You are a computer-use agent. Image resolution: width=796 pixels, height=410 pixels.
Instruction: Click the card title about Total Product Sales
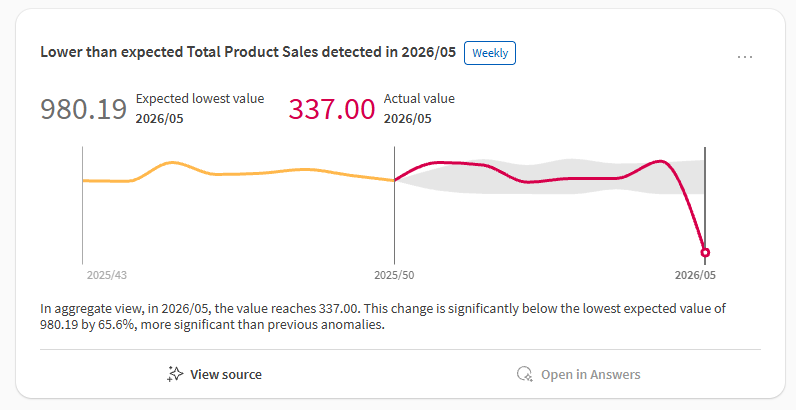248,53
